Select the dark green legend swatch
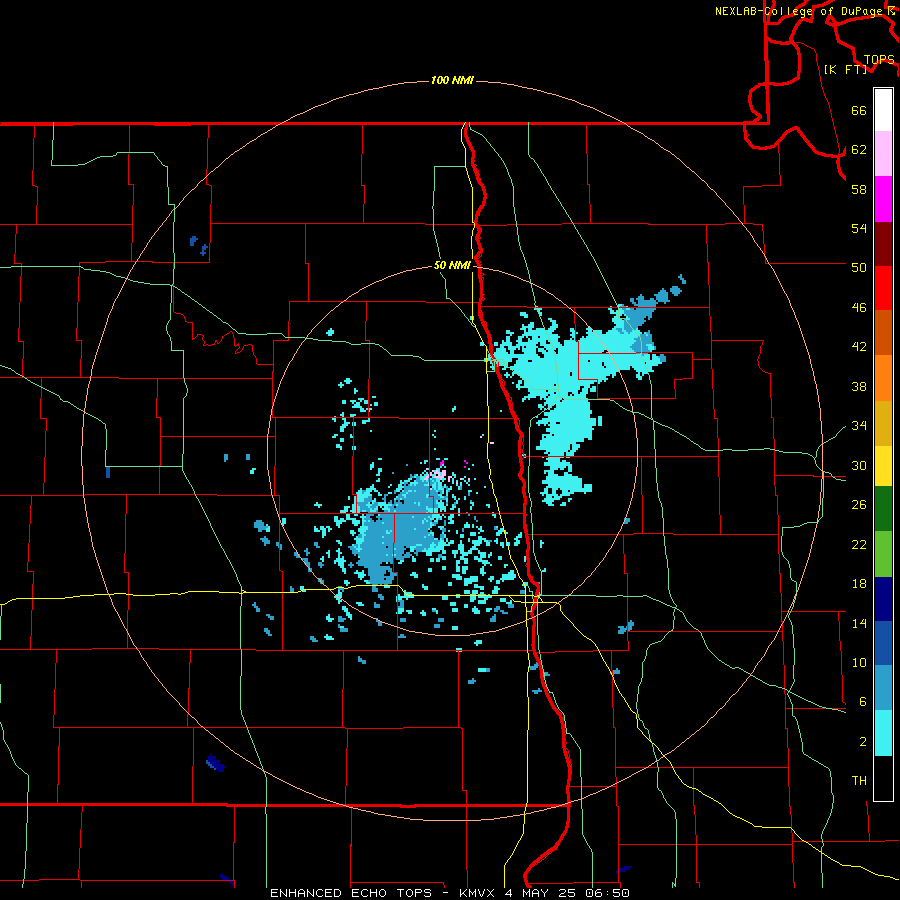 click(x=883, y=509)
